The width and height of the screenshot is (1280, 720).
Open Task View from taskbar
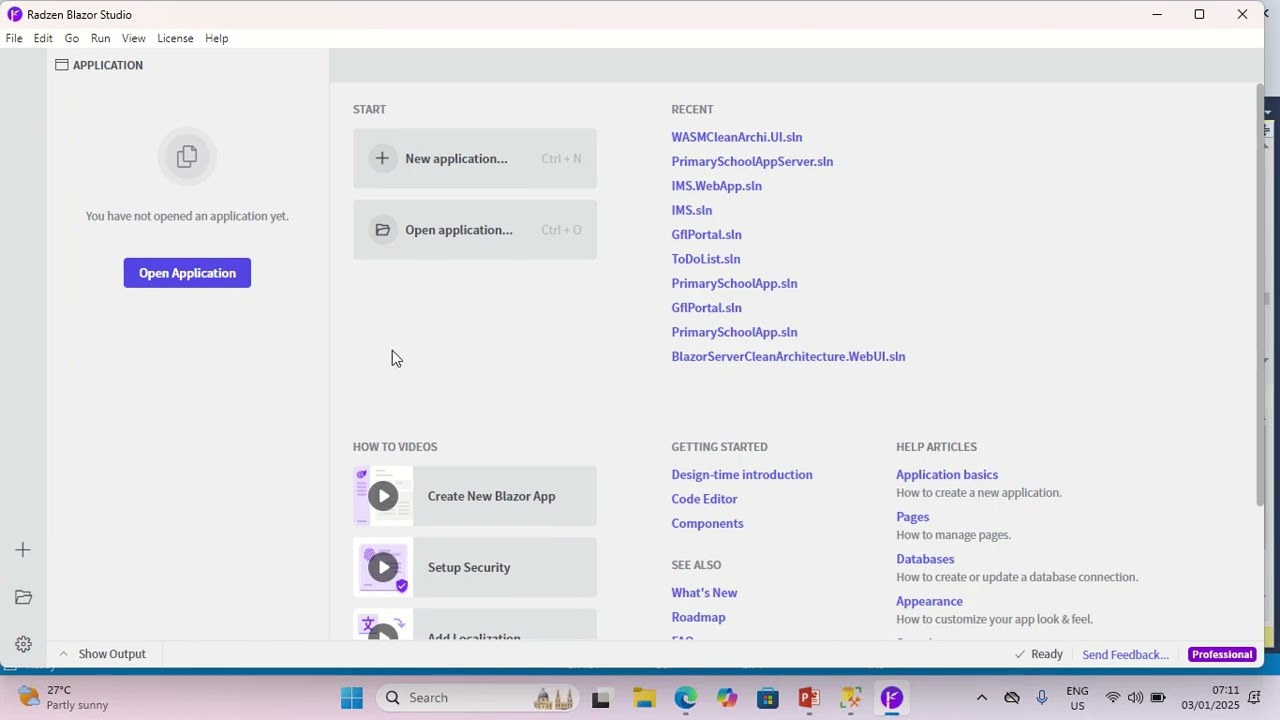601,698
